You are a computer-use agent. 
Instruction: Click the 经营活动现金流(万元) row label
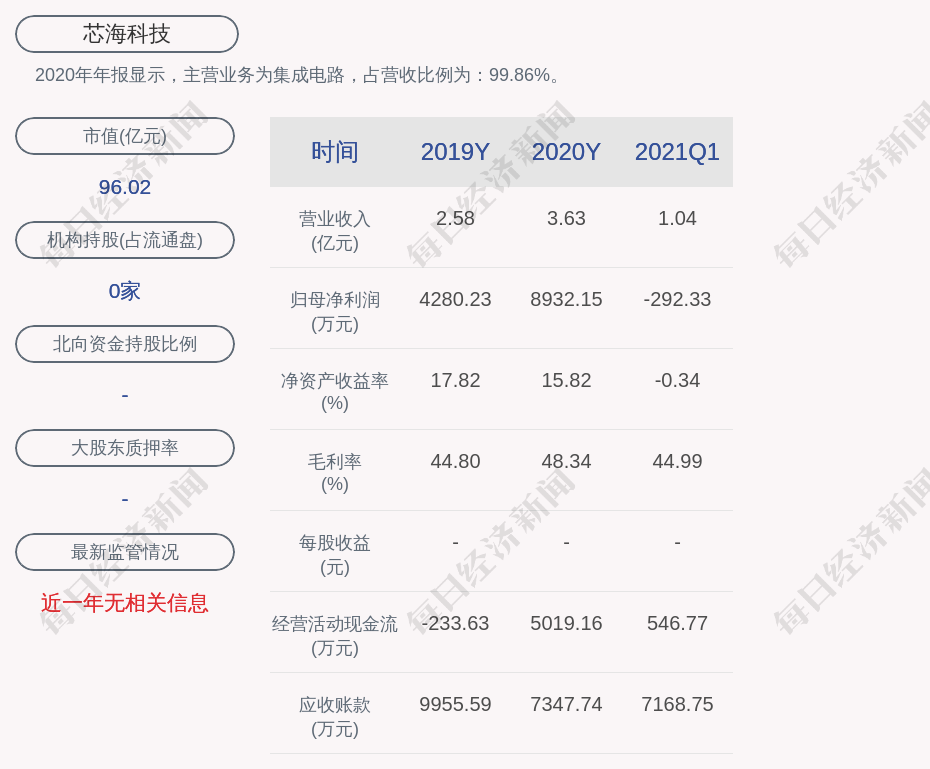click(x=335, y=635)
